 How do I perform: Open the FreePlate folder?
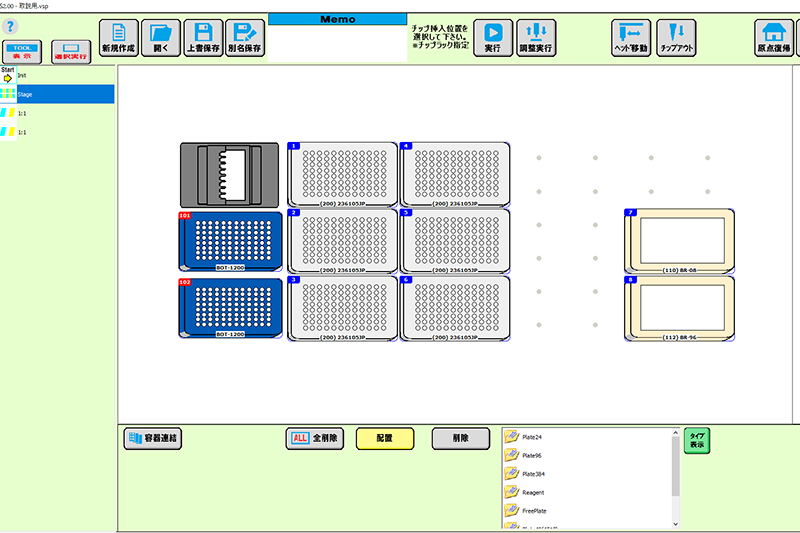(x=526, y=511)
